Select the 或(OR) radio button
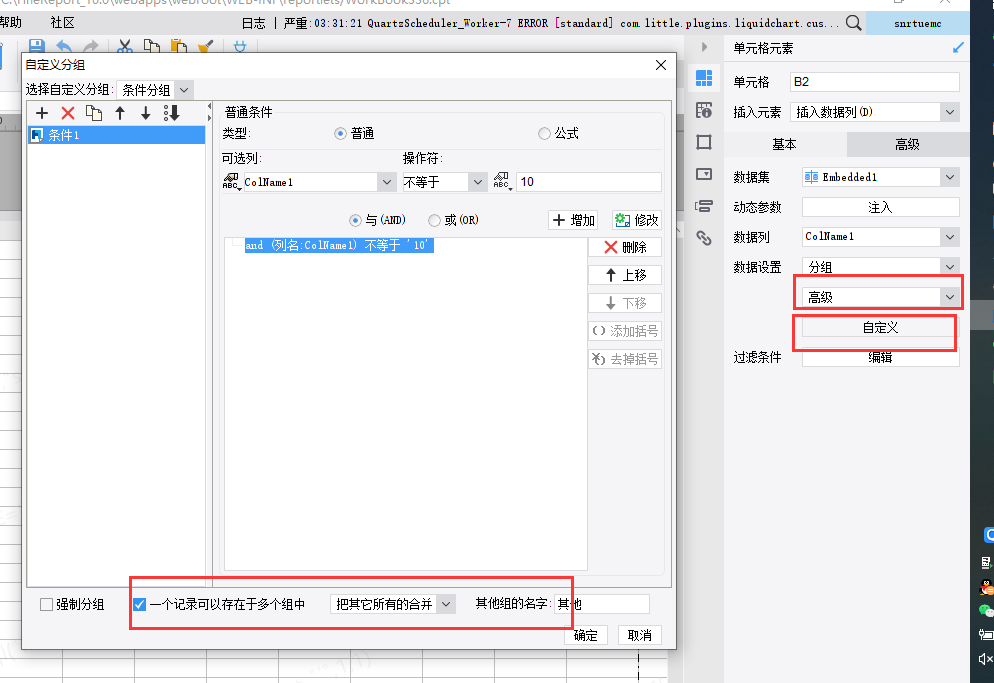 434,221
